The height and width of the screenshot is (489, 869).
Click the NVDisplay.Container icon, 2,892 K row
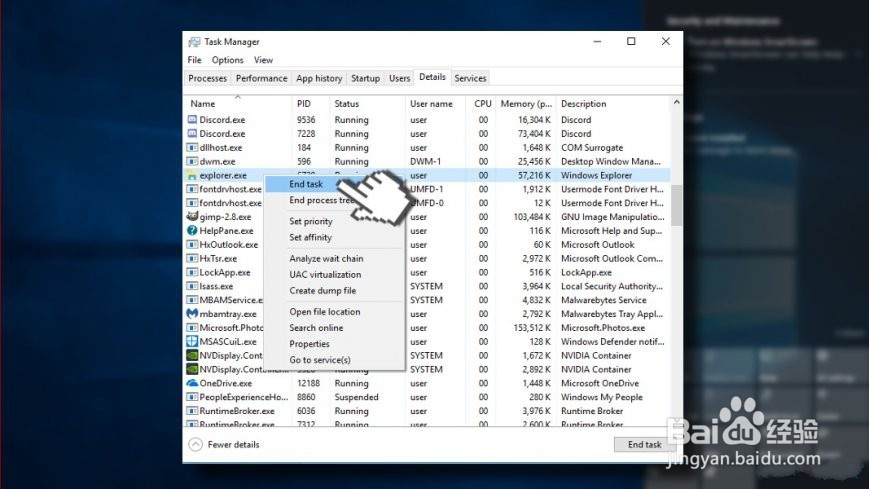pyautogui.click(x=192, y=369)
